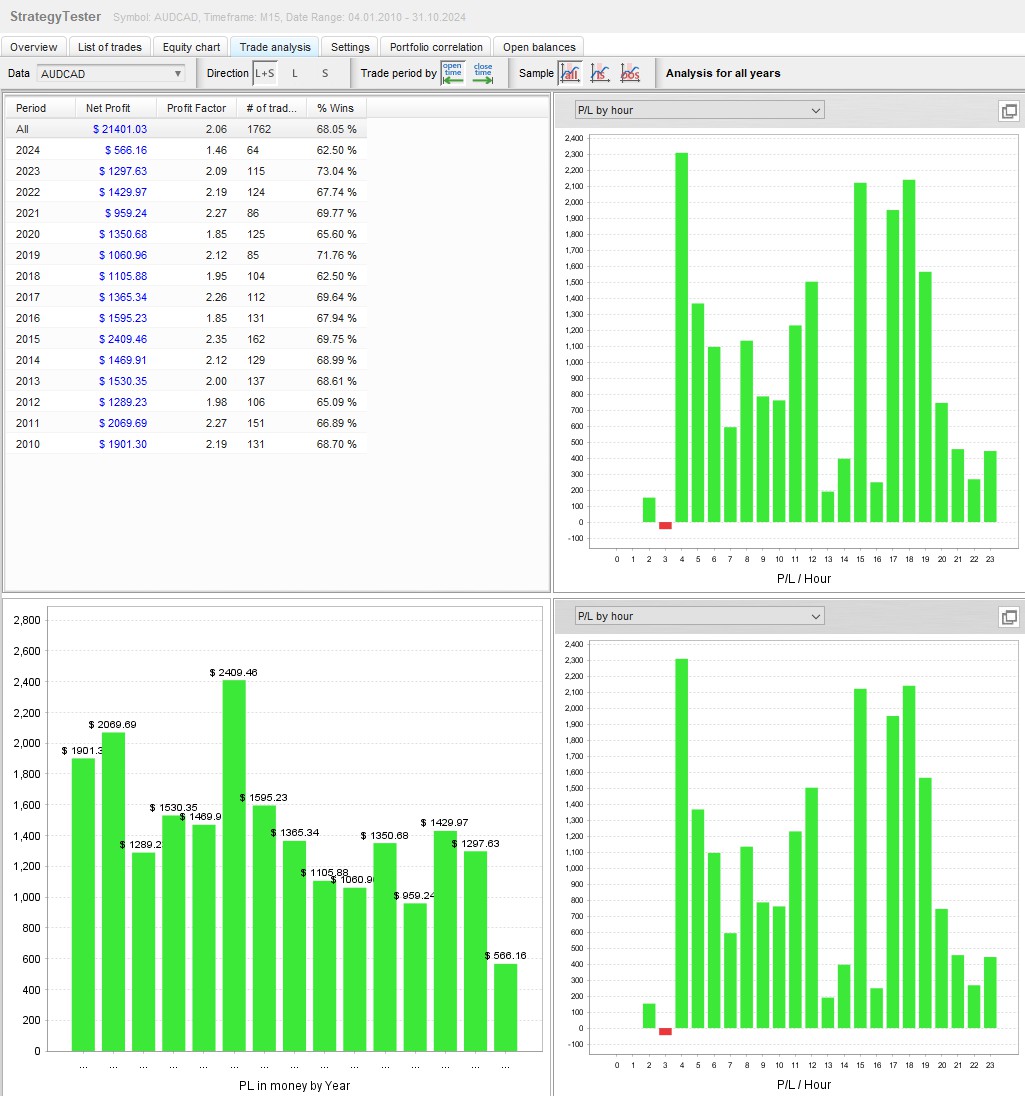Open bottom P/L by hour chart dropdown
1025x1096 pixels.
[x=699, y=616]
